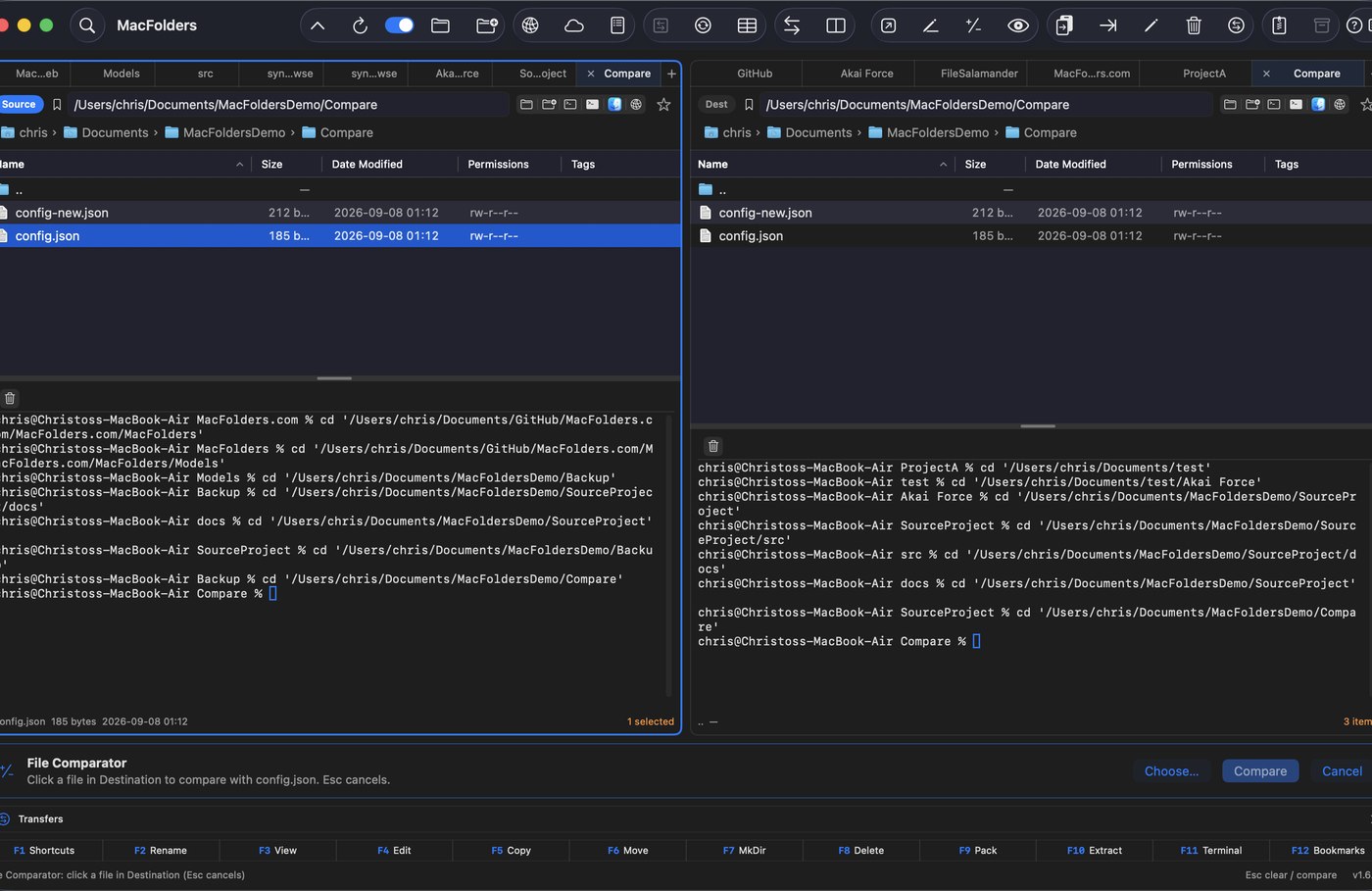Click the archive zip icon in the toolbar
Image resolution: width=1372 pixels, height=891 pixels.
point(1279,25)
